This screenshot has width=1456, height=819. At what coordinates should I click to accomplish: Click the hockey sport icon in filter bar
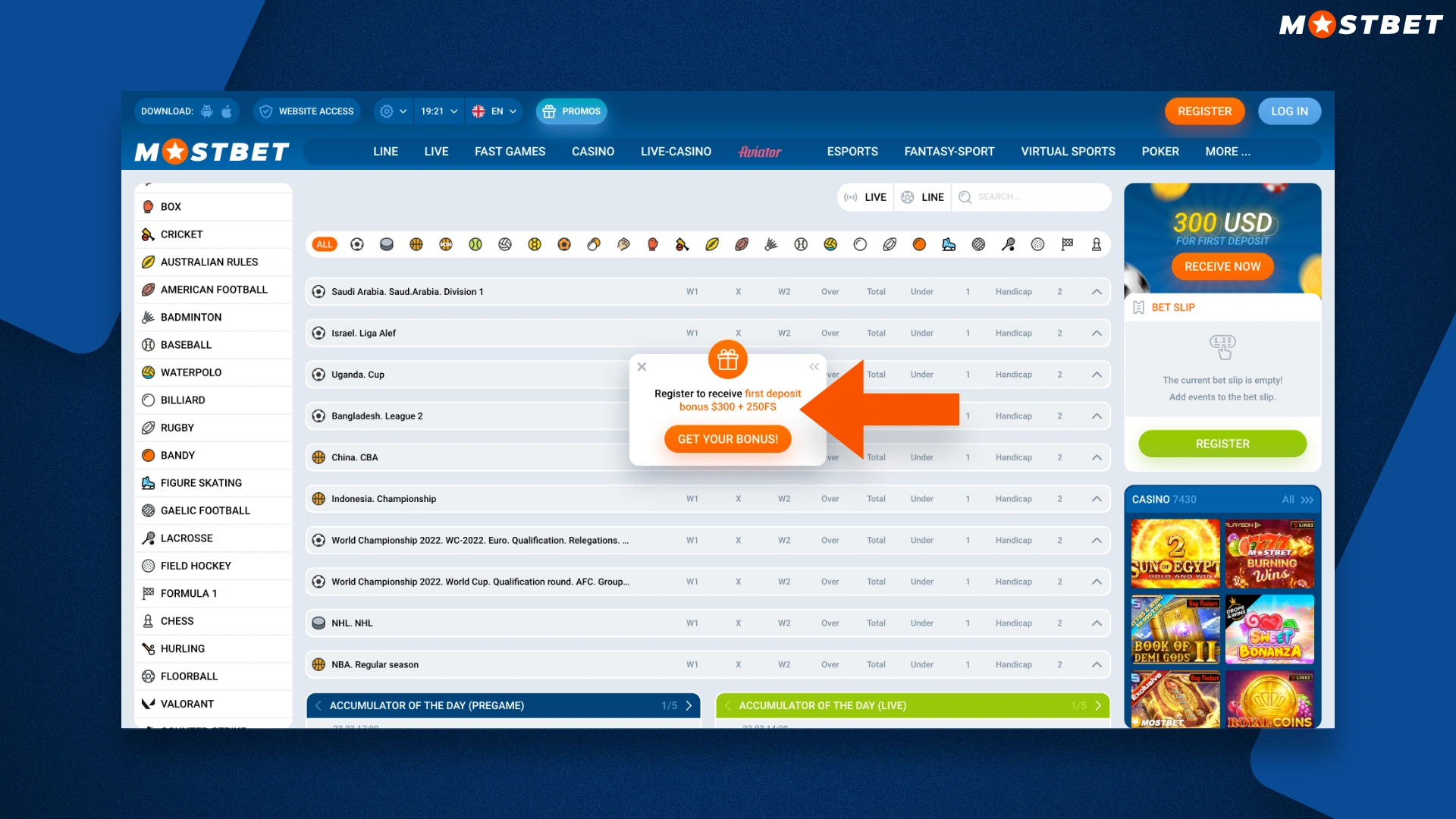(385, 246)
